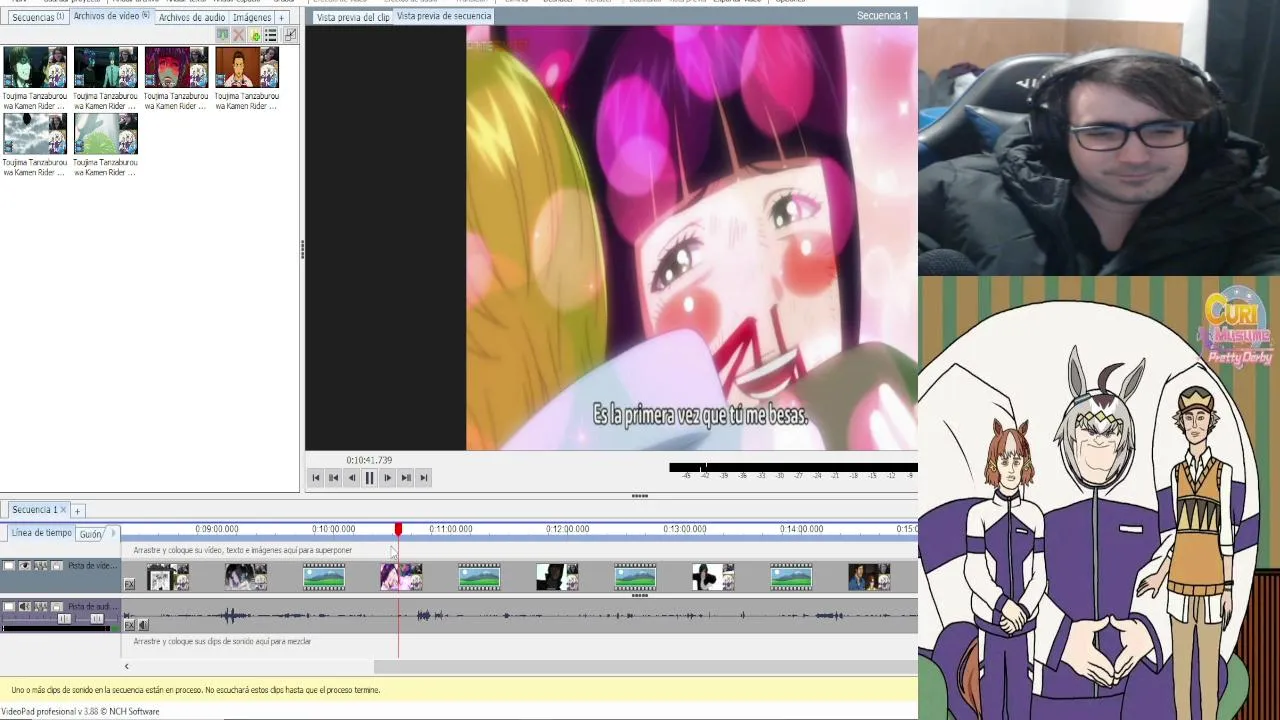1280x720 pixels.
Task: Select Vista previa de secuencia tab
Action: coord(444,16)
